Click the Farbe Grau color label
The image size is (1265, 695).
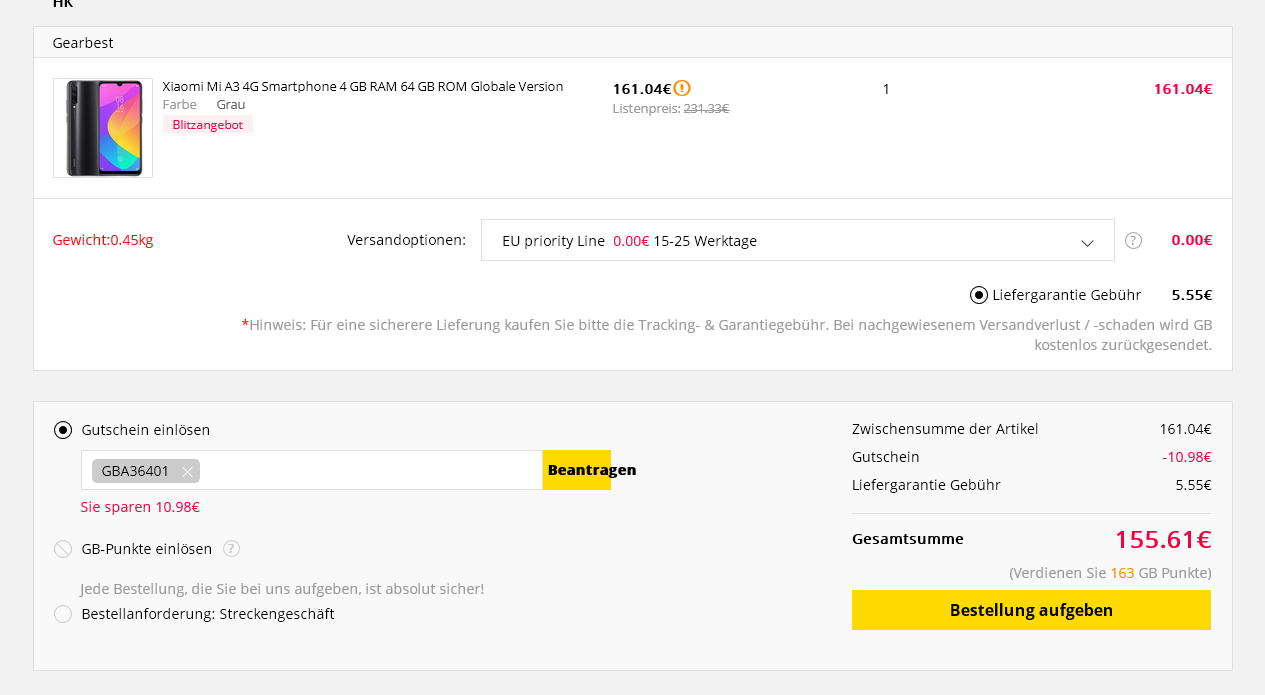point(204,104)
